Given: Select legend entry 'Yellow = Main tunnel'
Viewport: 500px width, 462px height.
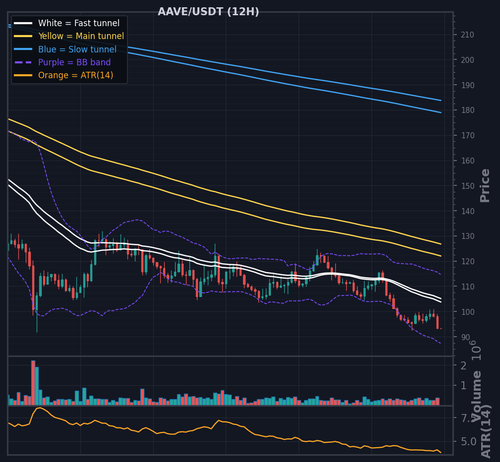Looking at the screenshot, I should pos(81,36).
